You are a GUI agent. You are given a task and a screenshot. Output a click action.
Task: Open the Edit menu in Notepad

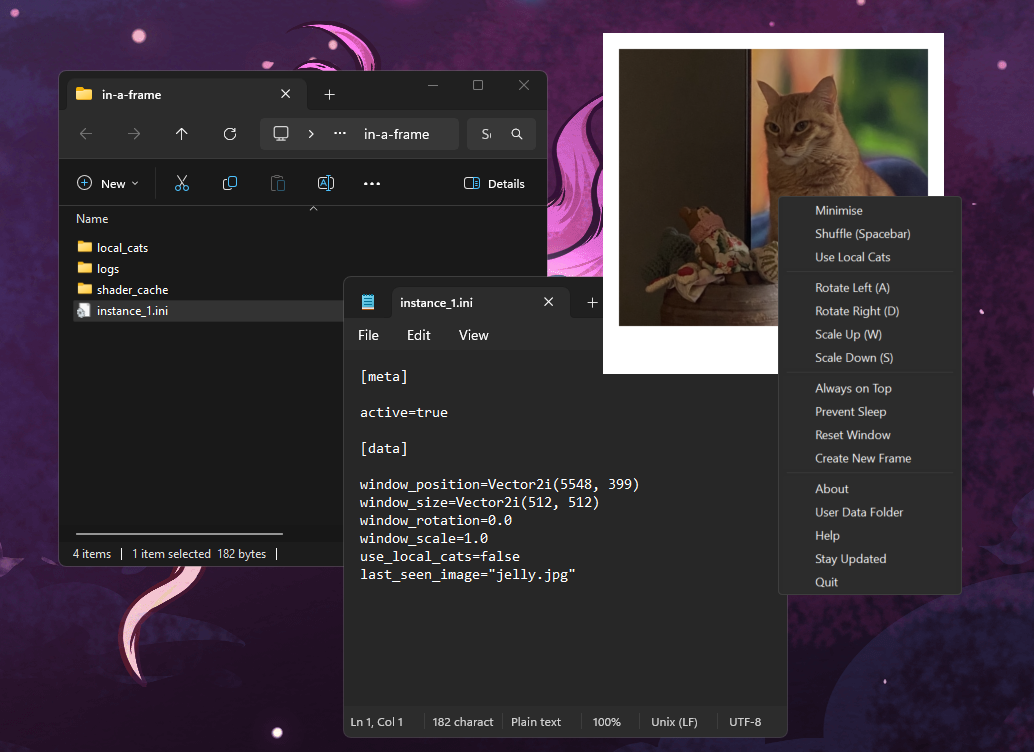pos(418,335)
